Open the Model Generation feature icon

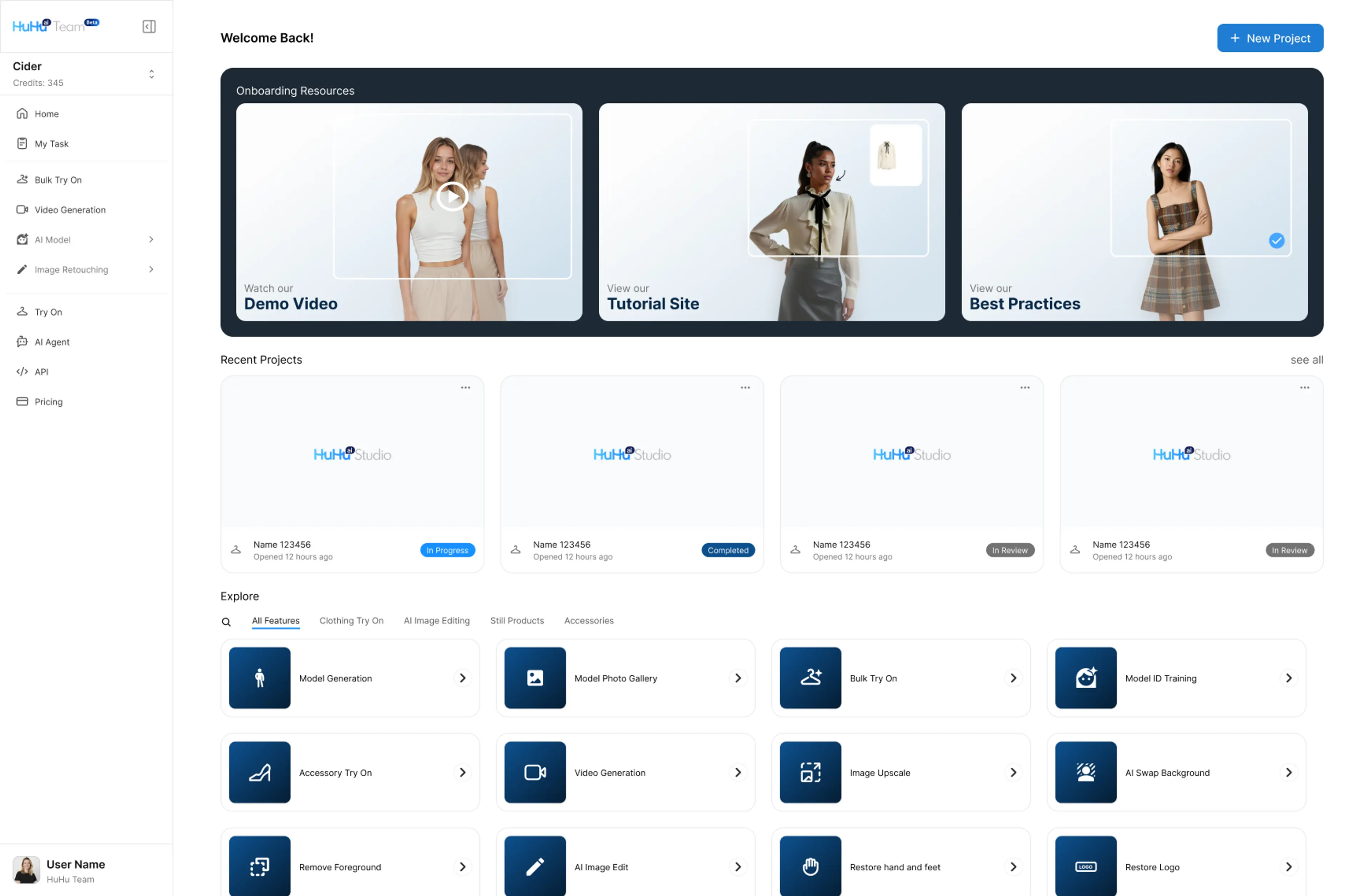point(260,678)
